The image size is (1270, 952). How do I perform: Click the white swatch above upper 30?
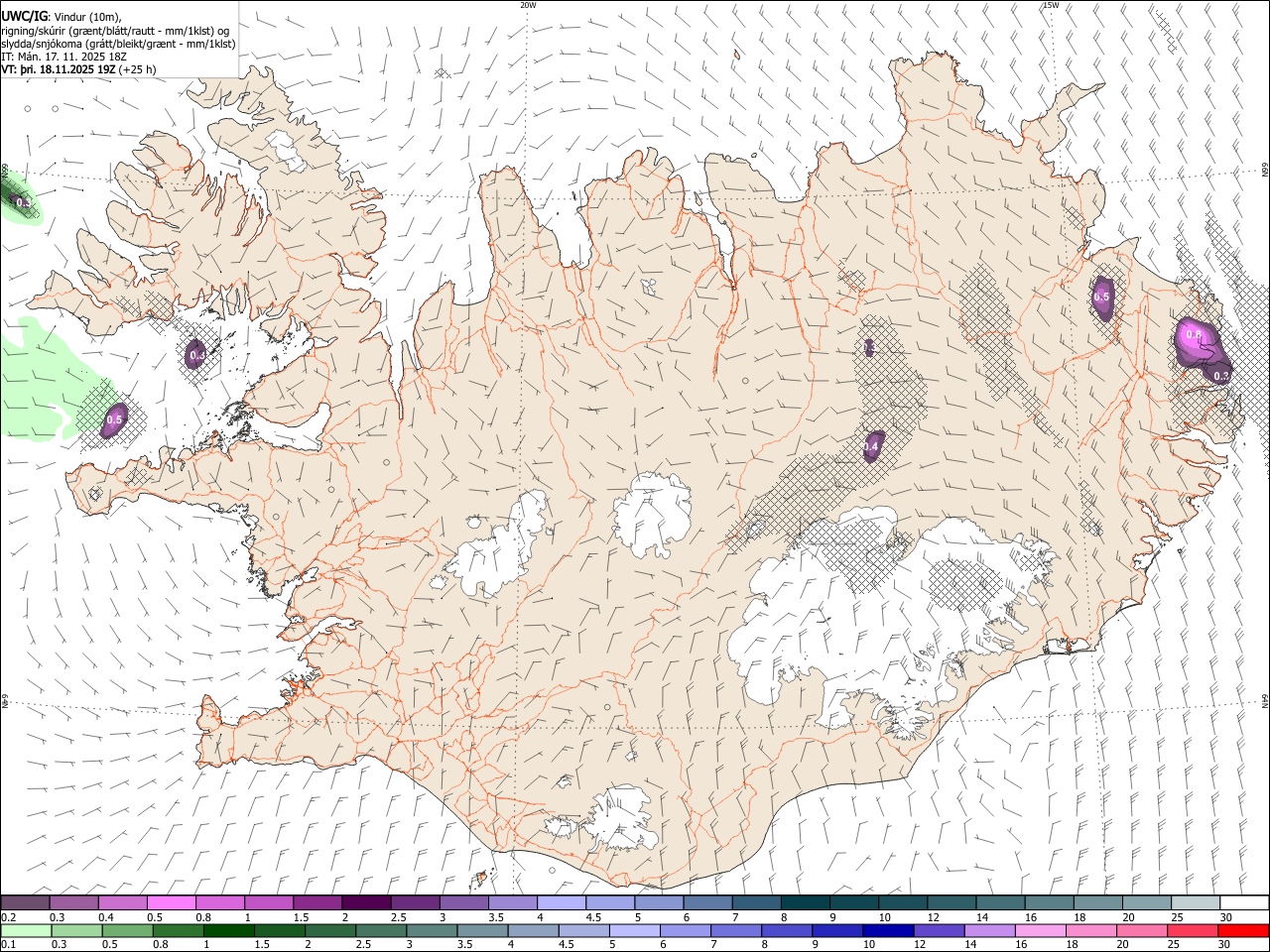click(x=1244, y=902)
